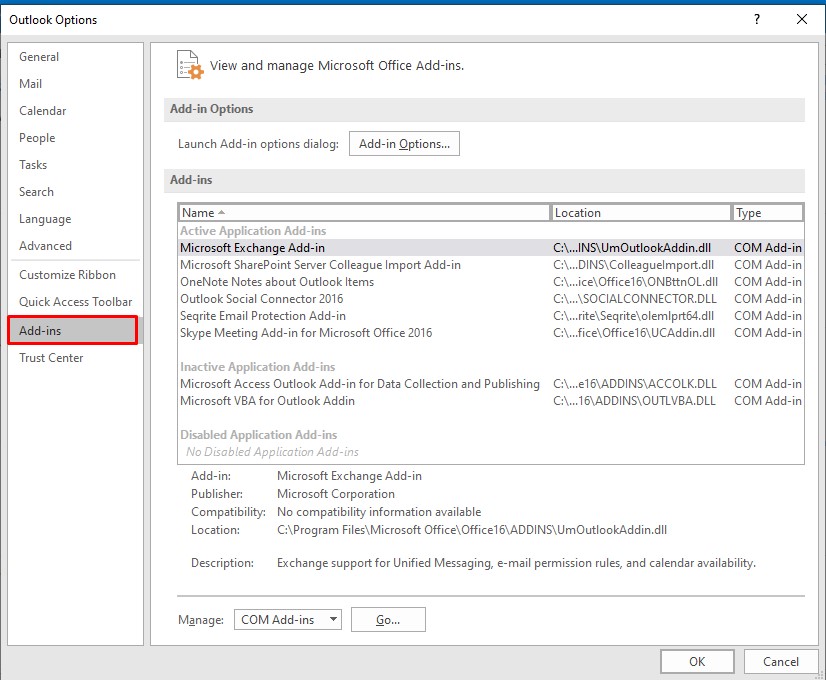Click the Add-ins gear icon in header
The width and height of the screenshot is (826, 680).
[x=189, y=64]
